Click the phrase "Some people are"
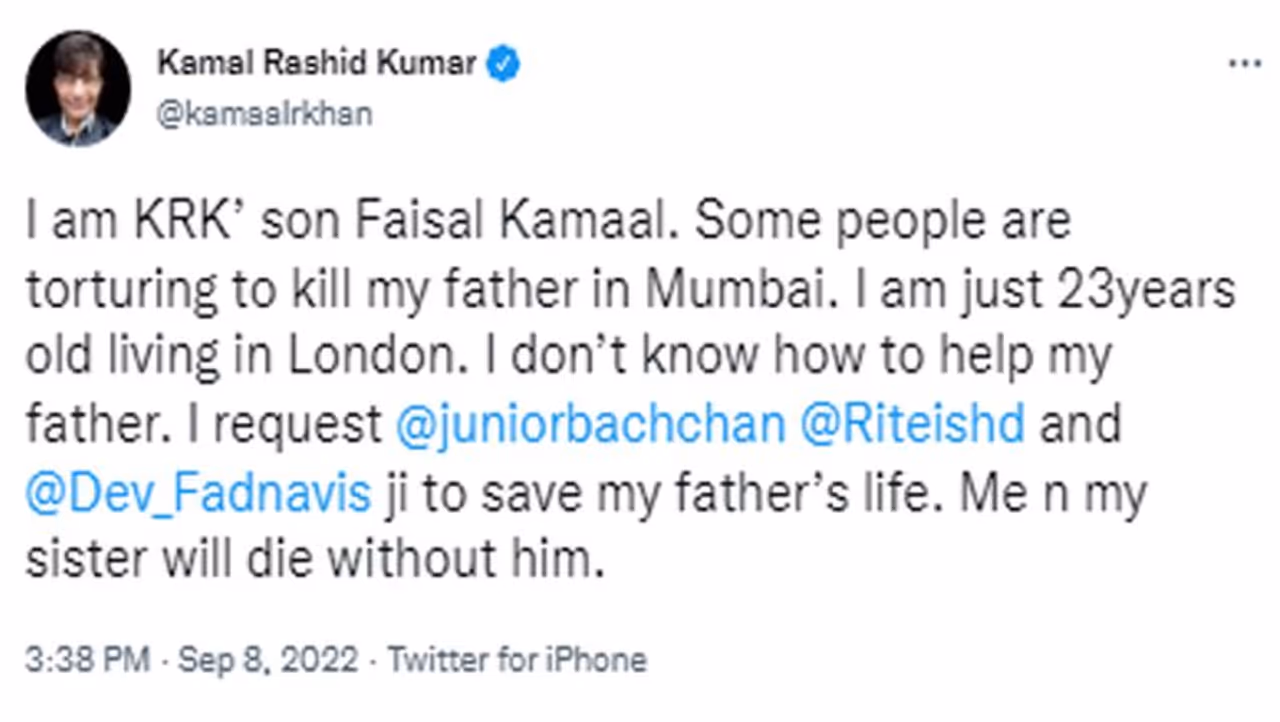The width and height of the screenshot is (1280, 722). (x=883, y=222)
